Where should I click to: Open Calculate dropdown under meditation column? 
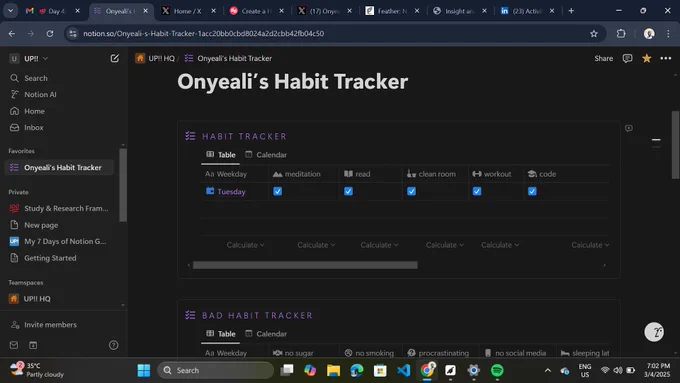click(316, 245)
